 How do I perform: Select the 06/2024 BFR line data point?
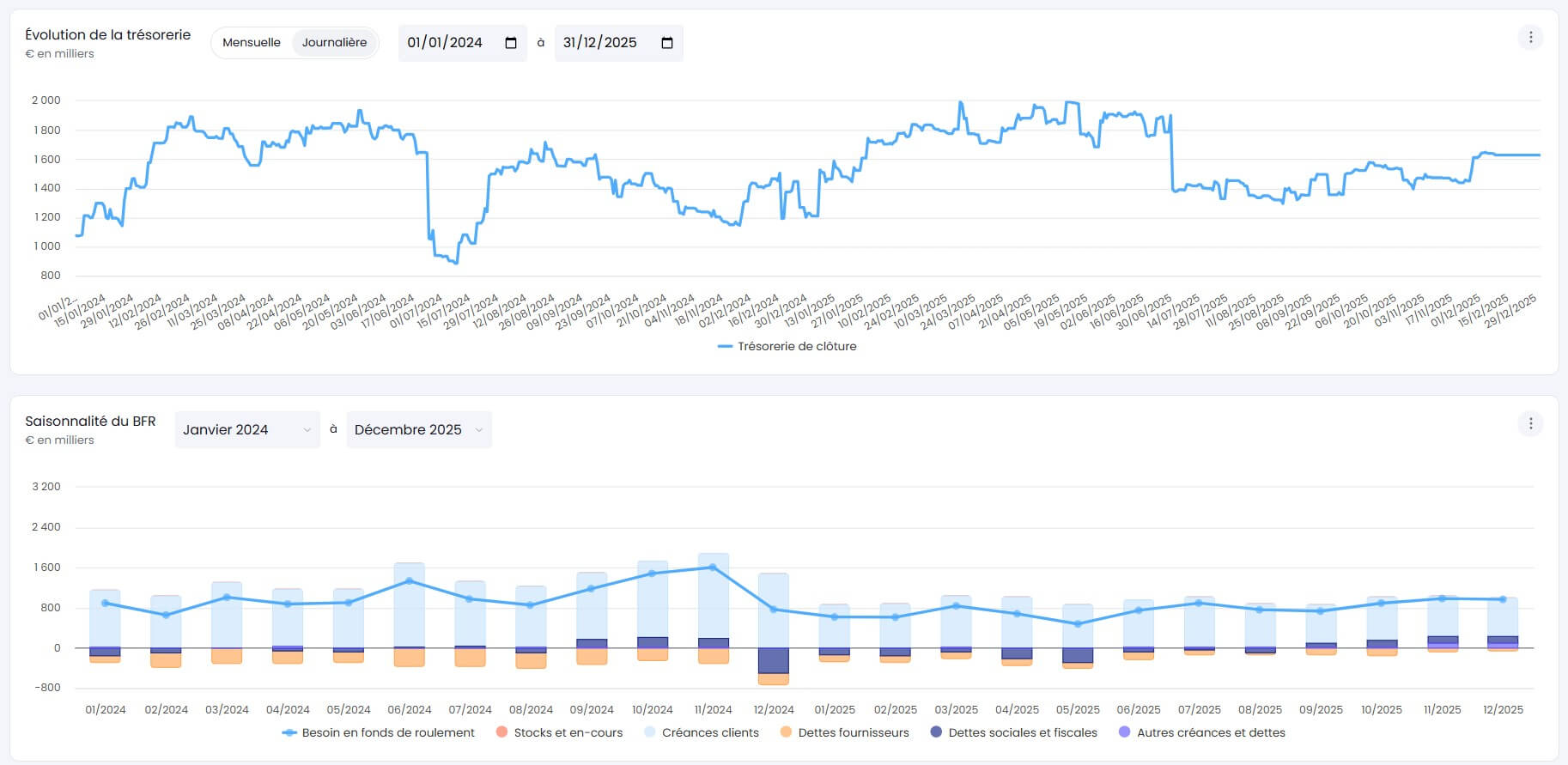(x=410, y=581)
